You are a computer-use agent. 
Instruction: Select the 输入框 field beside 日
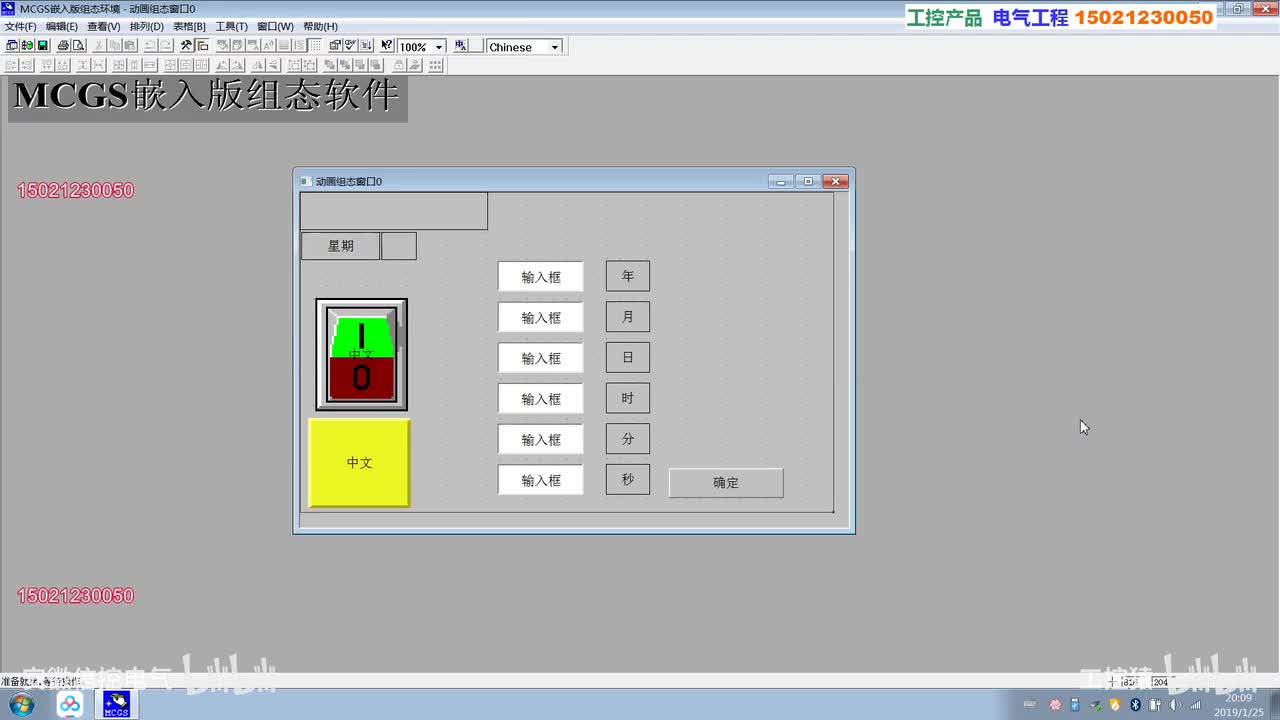(541, 358)
